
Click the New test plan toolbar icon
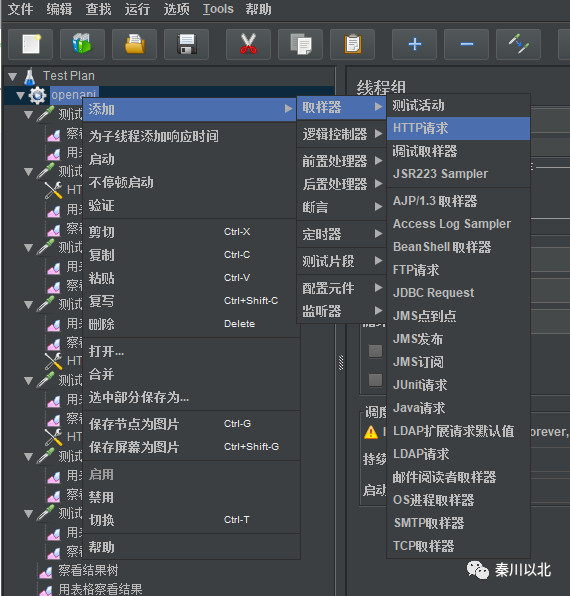pos(30,44)
